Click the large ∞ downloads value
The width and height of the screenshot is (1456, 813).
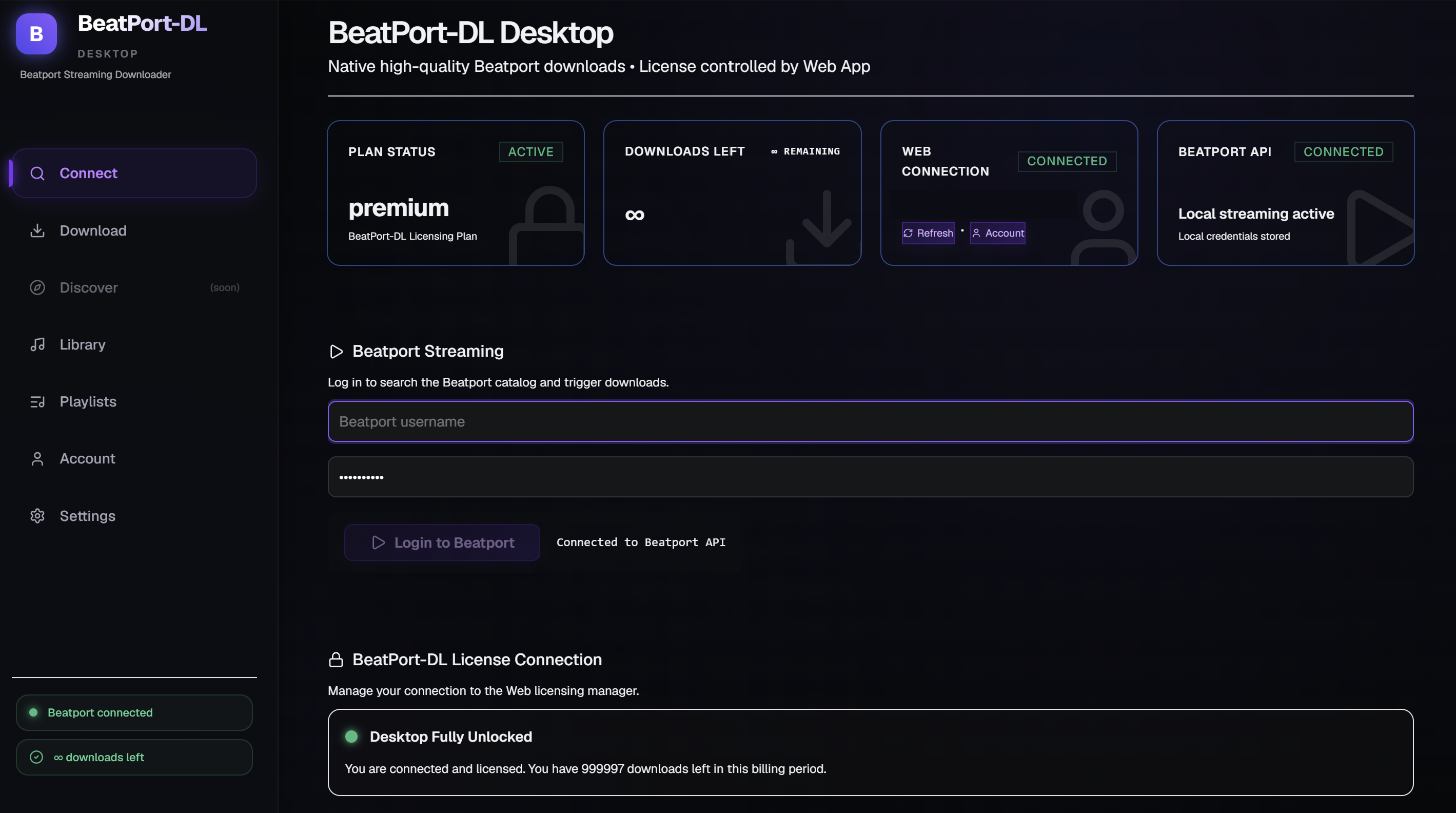(x=635, y=215)
